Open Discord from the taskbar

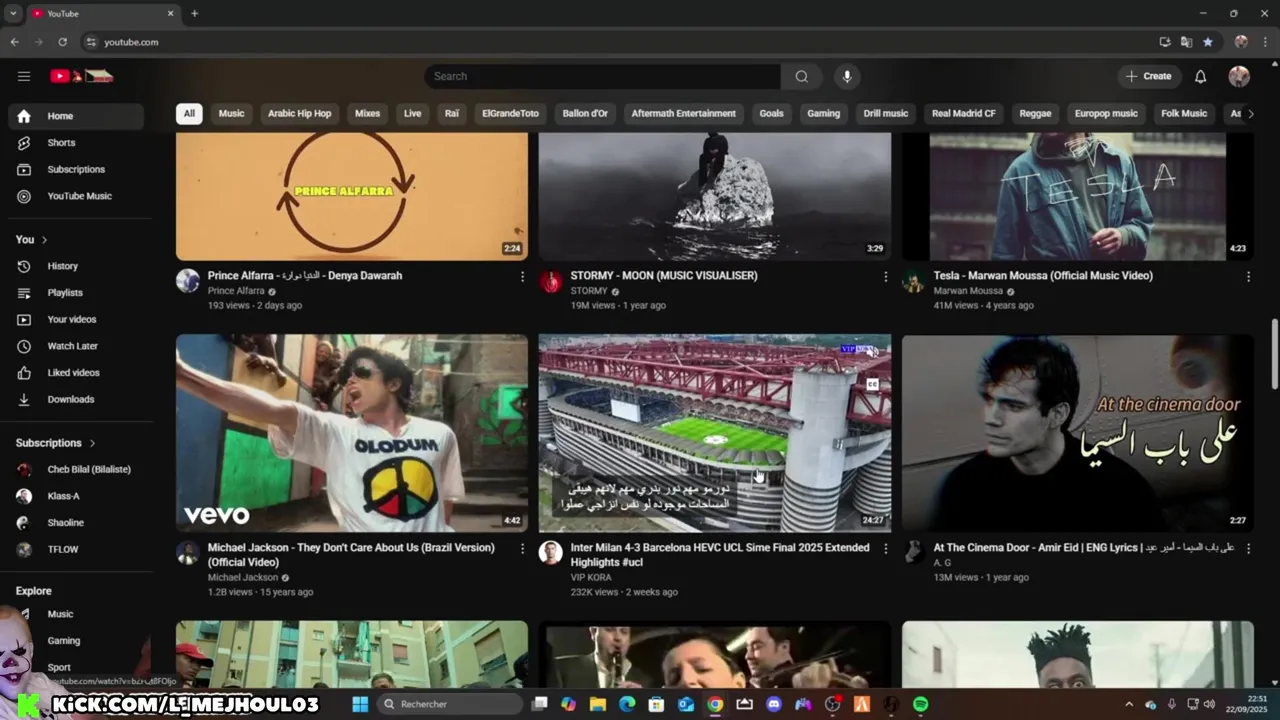pos(773,704)
